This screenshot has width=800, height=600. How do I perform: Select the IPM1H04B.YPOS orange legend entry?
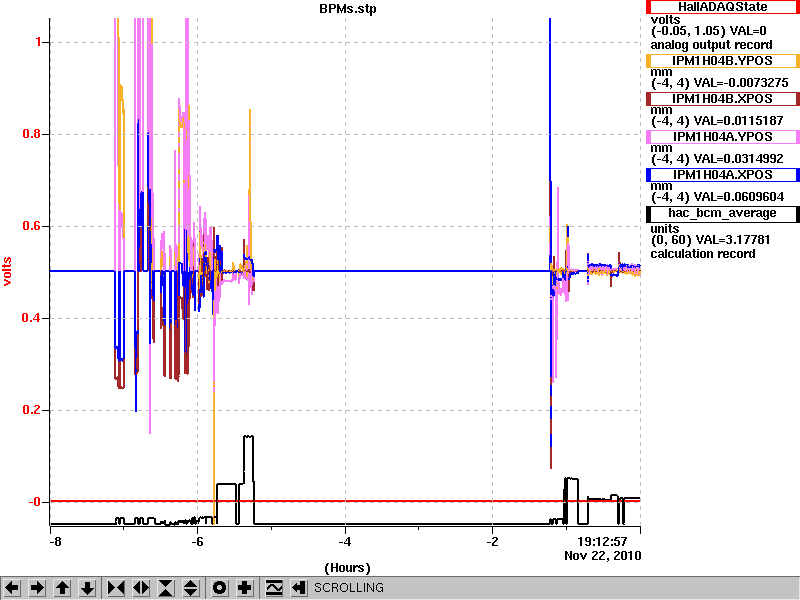pyautogui.click(x=722, y=61)
